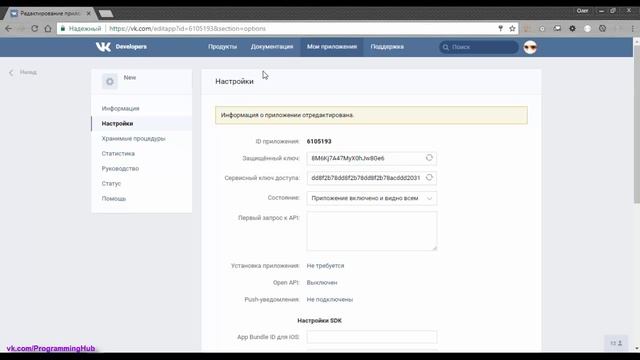Click the Первый запрос к API textarea
This screenshot has width=640, height=360.
click(371, 231)
